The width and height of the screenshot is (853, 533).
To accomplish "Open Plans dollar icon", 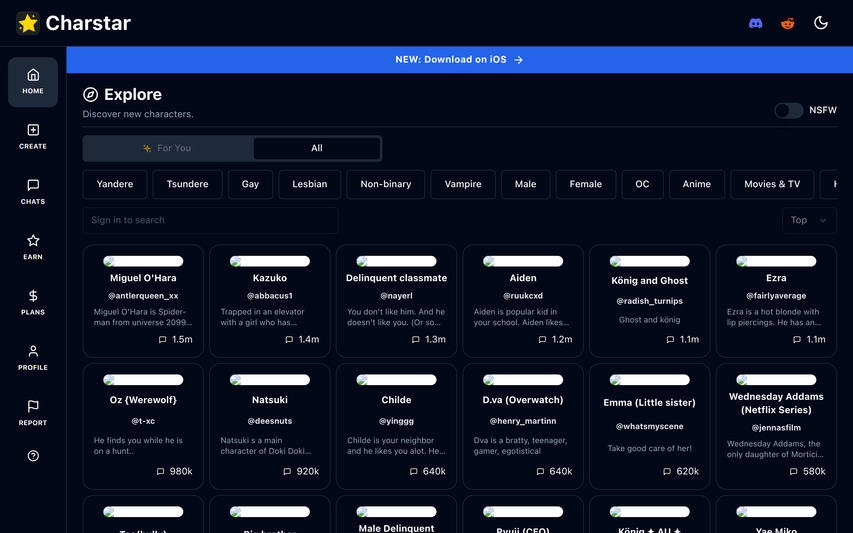I will click(33, 302).
